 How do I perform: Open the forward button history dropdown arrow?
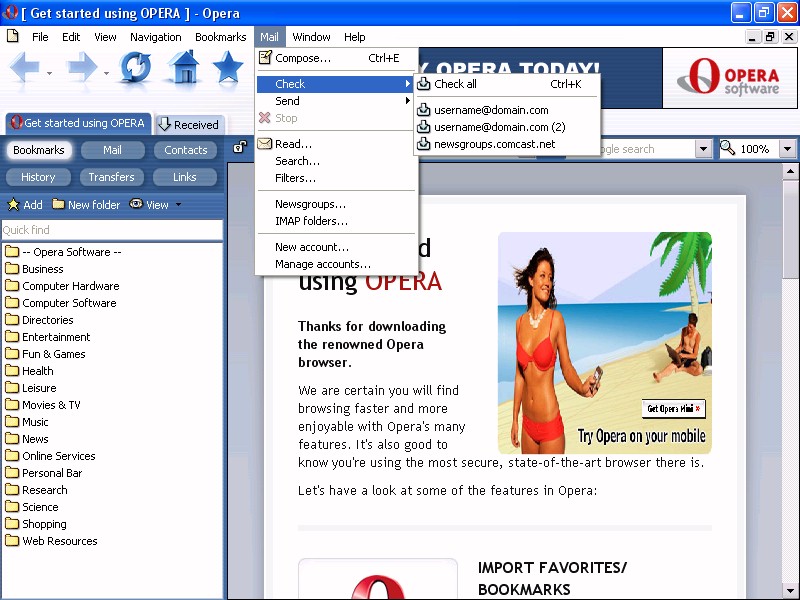tap(106, 73)
